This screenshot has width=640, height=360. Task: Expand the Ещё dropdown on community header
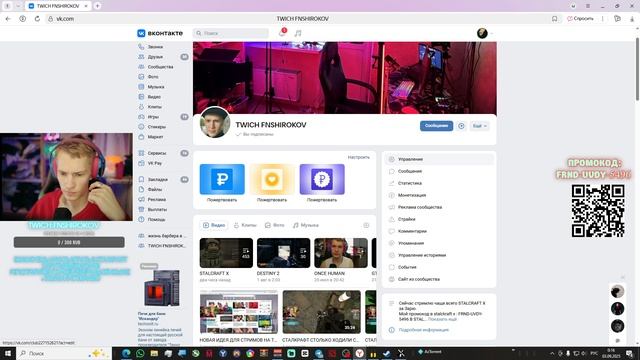click(479, 126)
